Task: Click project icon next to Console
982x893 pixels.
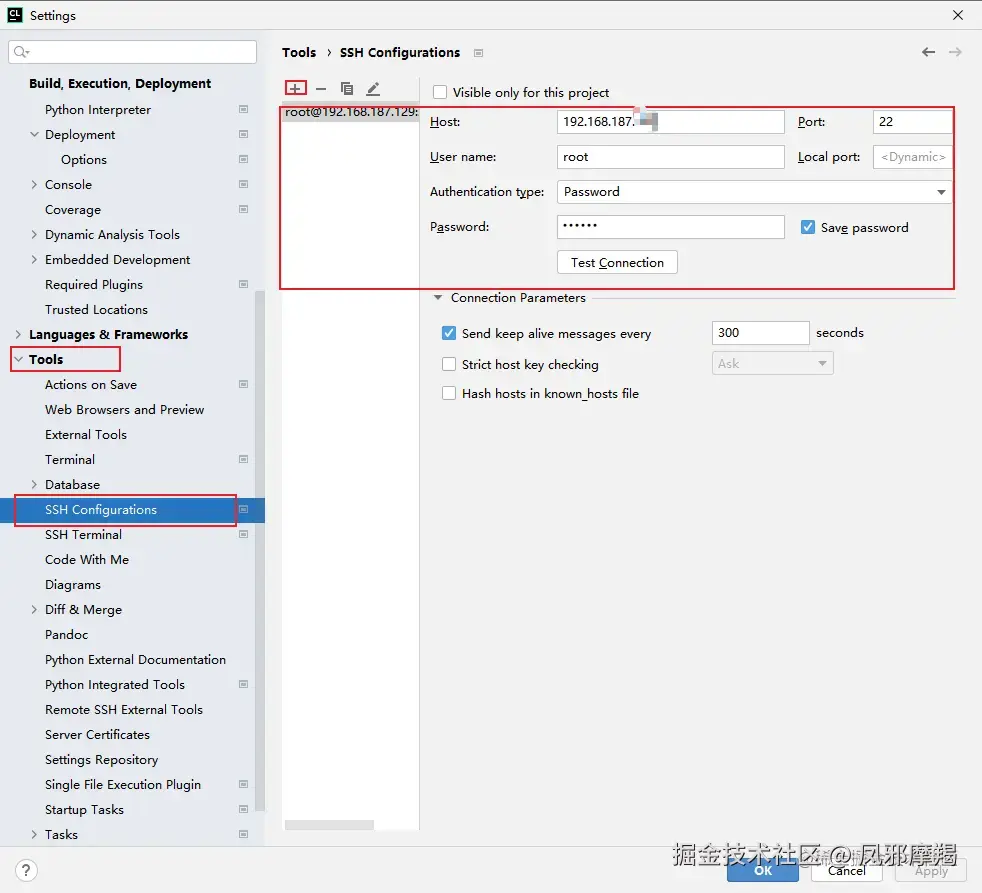Action: pos(244,184)
